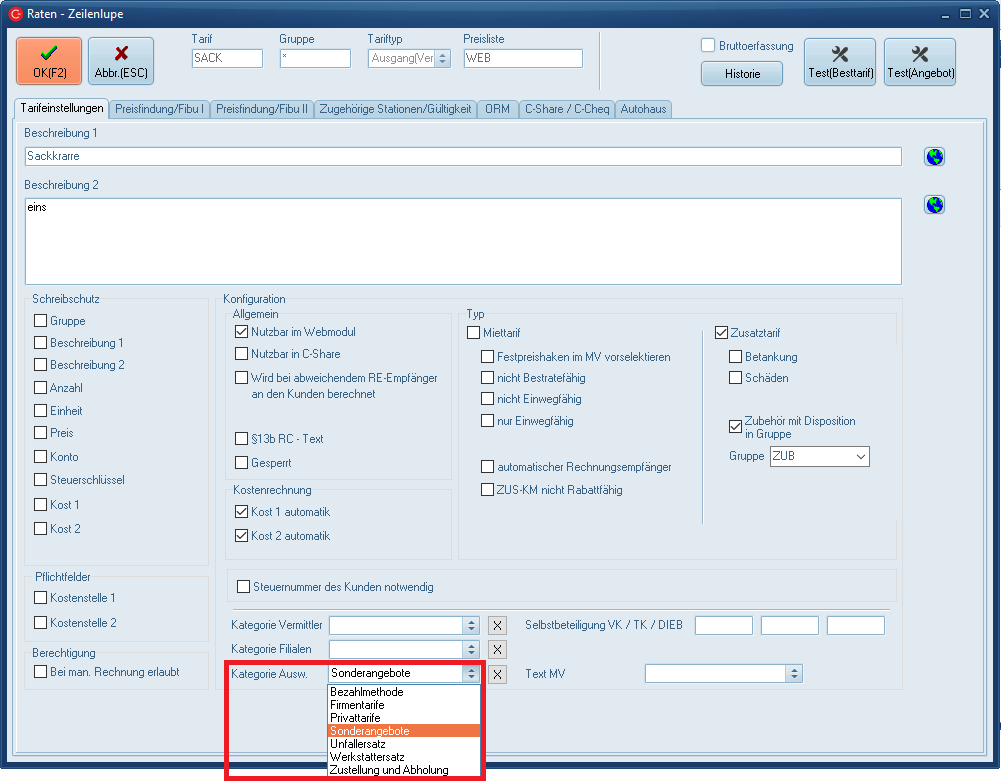Toggle the Miettarif checkbox
The image size is (1001, 784).
pyautogui.click(x=474, y=333)
